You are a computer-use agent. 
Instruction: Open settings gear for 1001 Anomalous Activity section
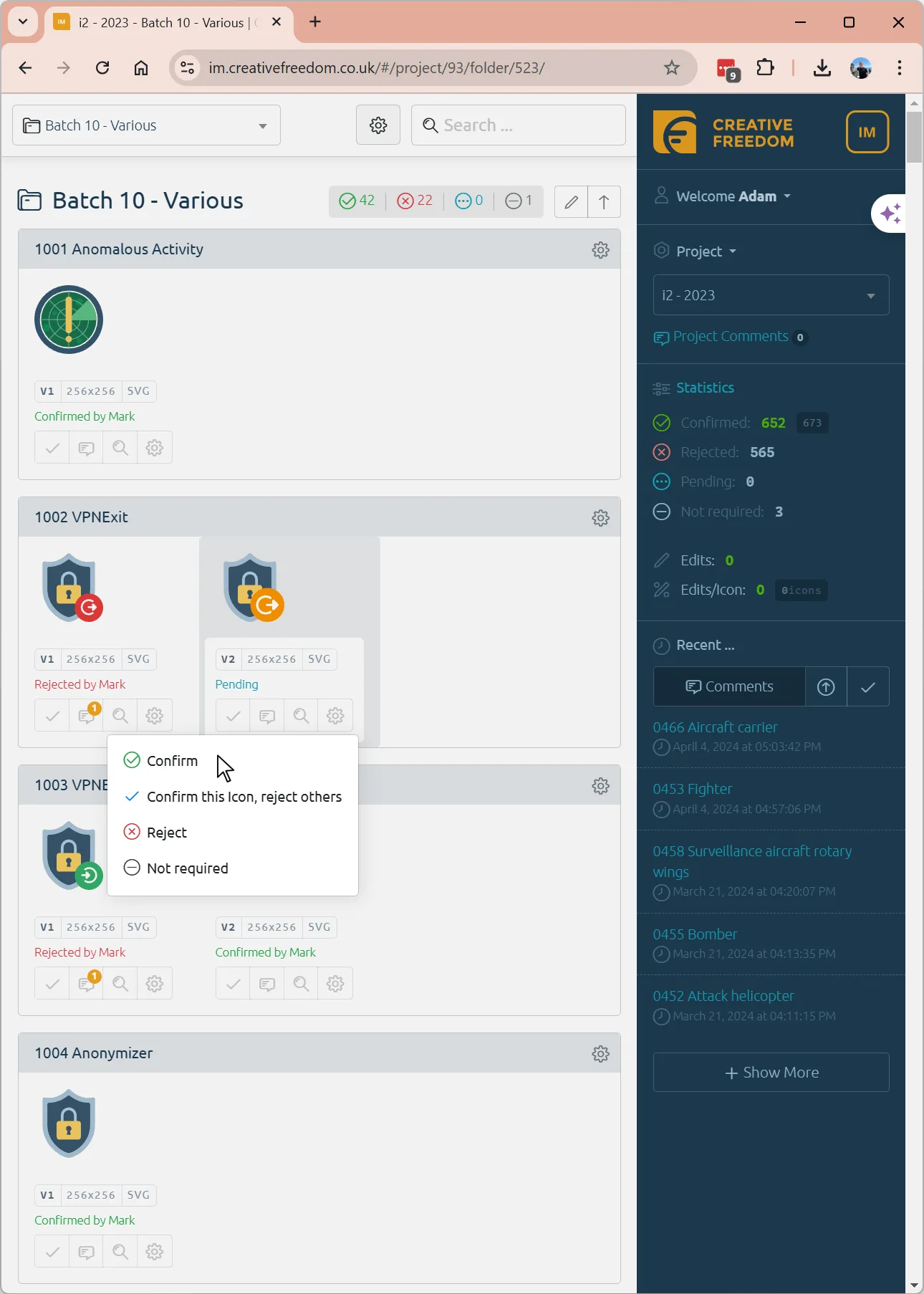tap(600, 249)
